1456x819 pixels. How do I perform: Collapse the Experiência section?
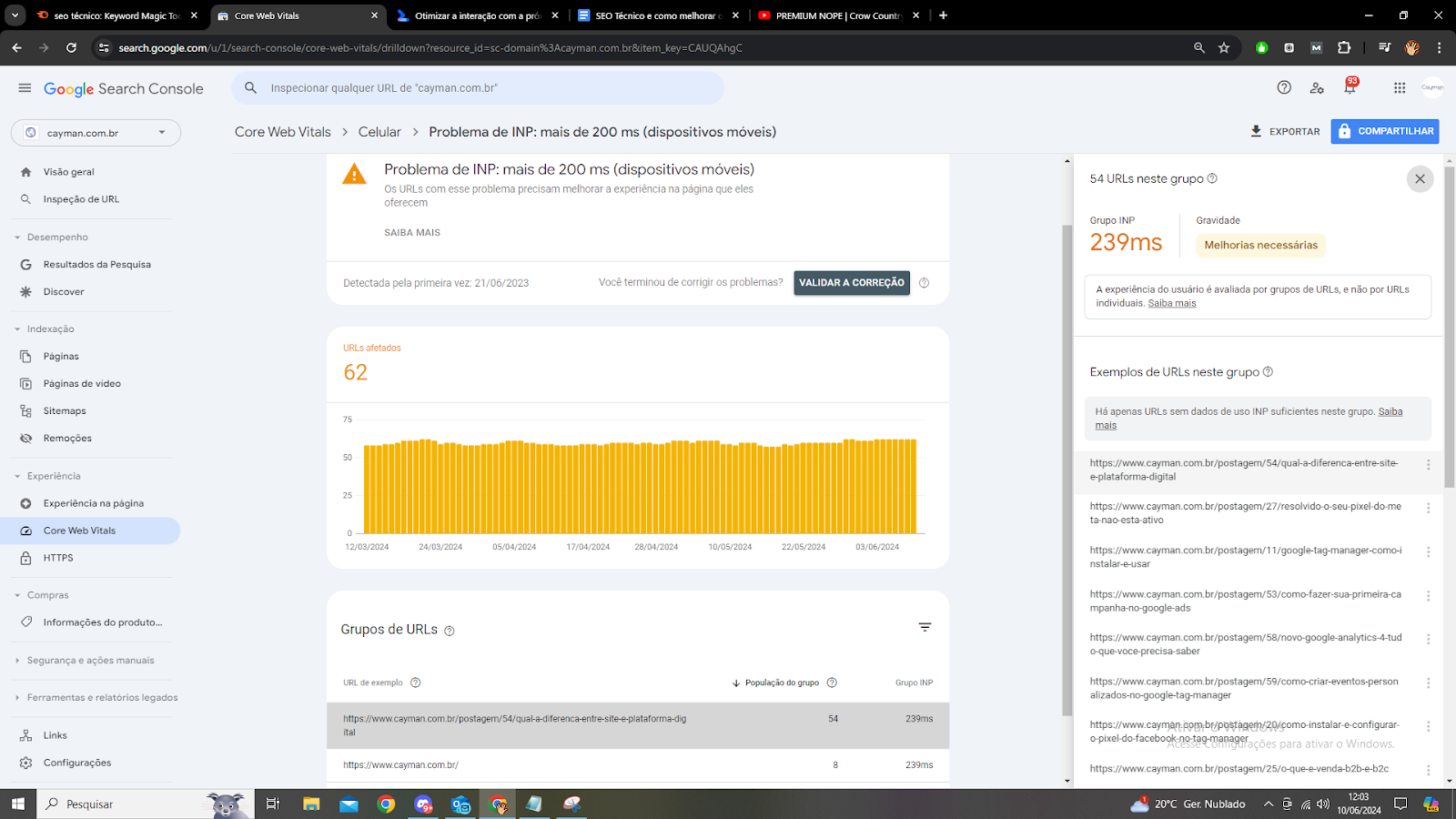(x=17, y=476)
